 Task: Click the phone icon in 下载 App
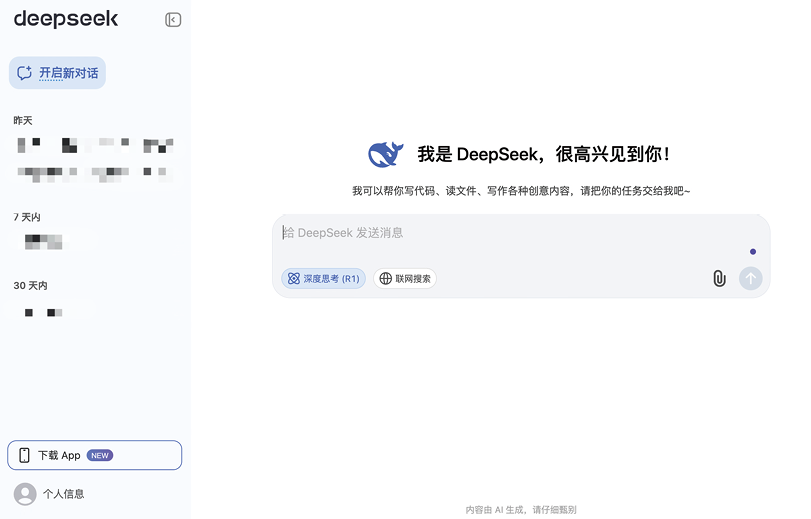[24, 455]
